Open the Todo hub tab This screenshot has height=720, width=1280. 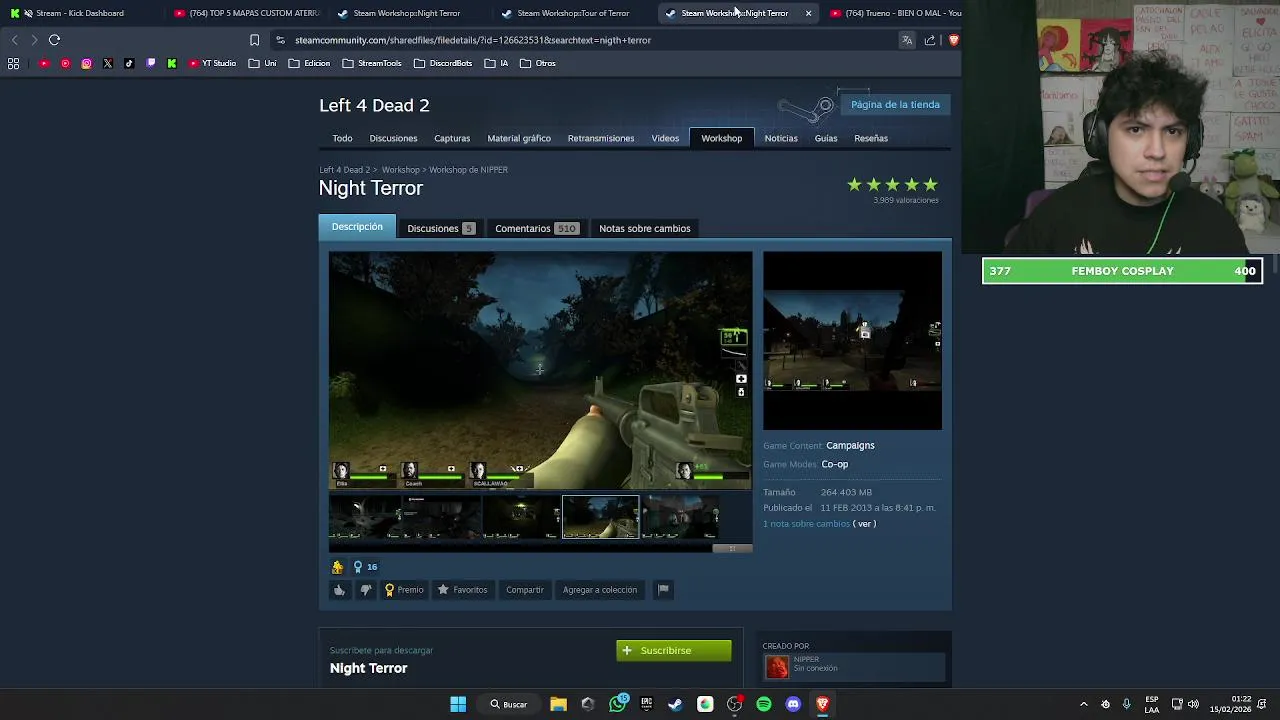click(x=342, y=138)
